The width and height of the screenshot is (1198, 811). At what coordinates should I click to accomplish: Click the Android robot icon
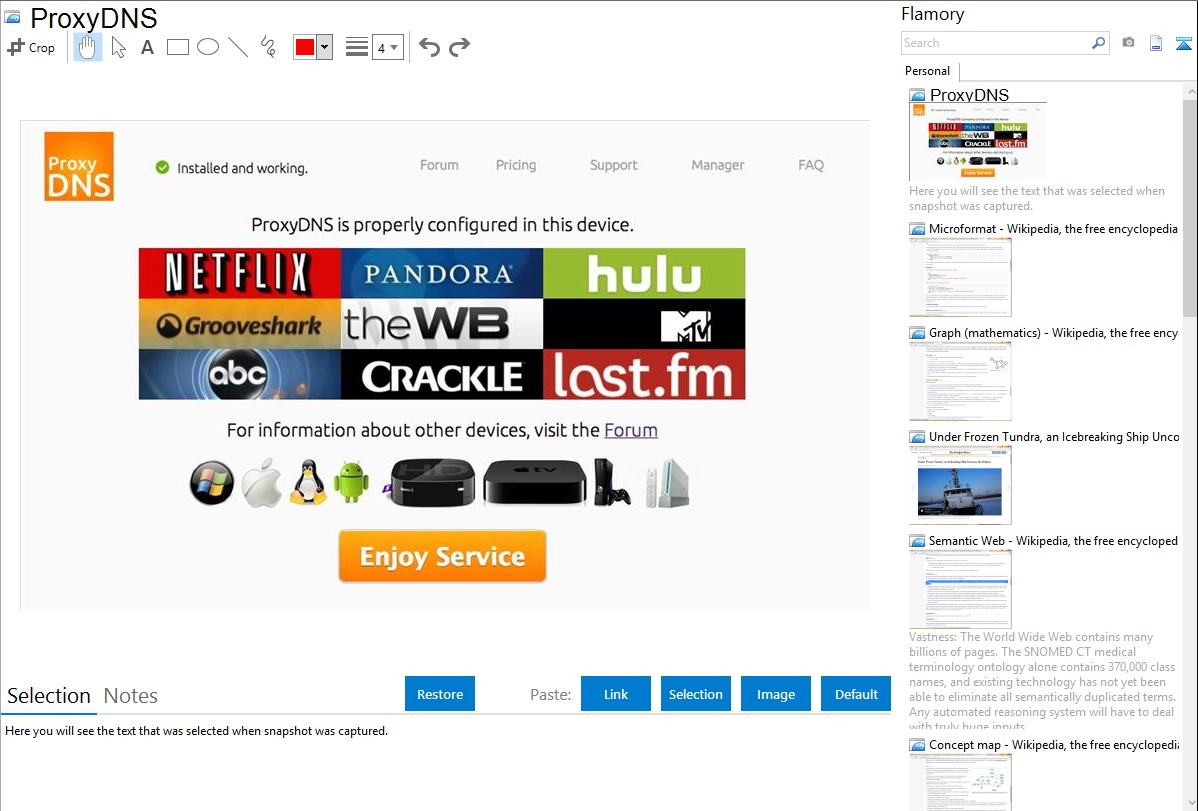pos(351,482)
